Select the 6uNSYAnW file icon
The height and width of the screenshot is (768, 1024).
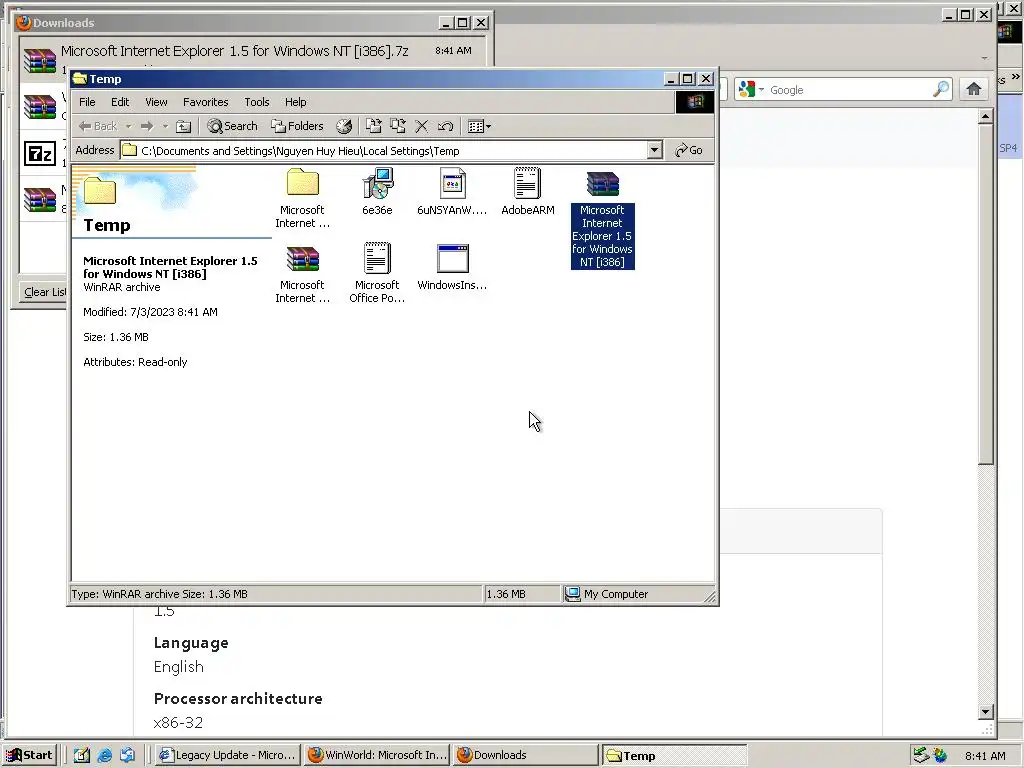pyautogui.click(x=452, y=191)
